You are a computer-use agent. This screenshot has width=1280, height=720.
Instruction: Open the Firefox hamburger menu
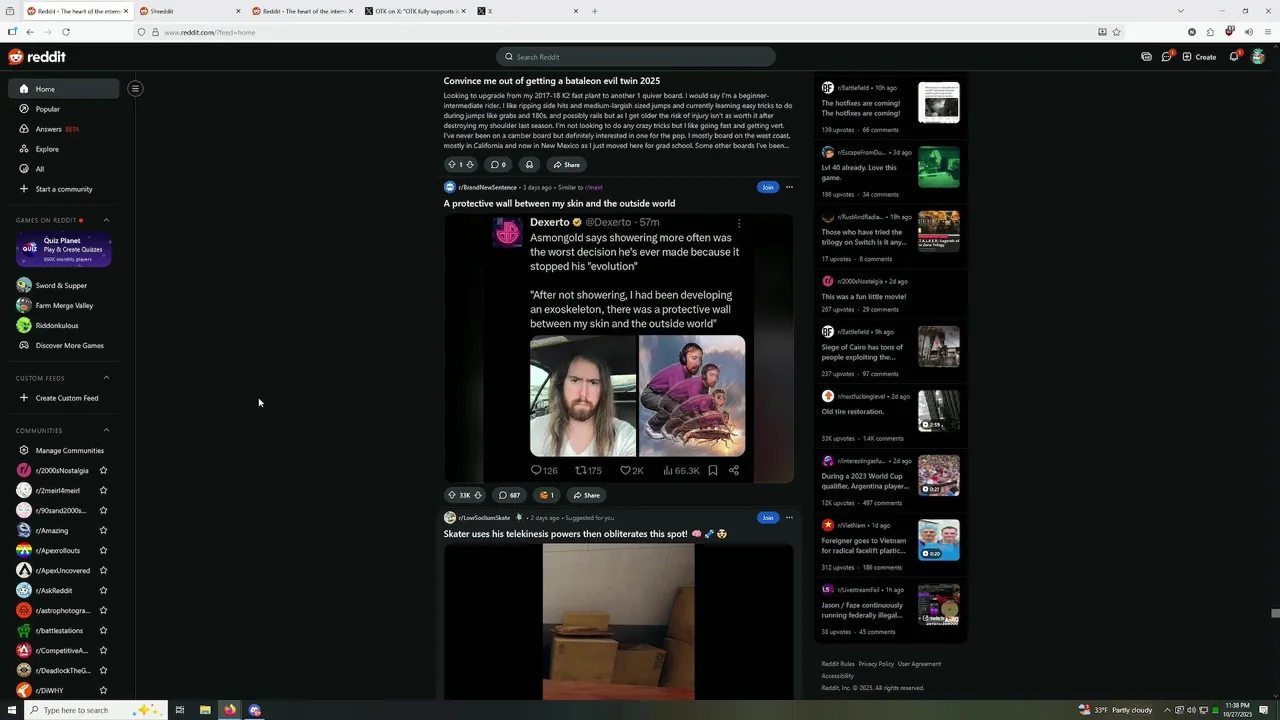coord(1267,32)
